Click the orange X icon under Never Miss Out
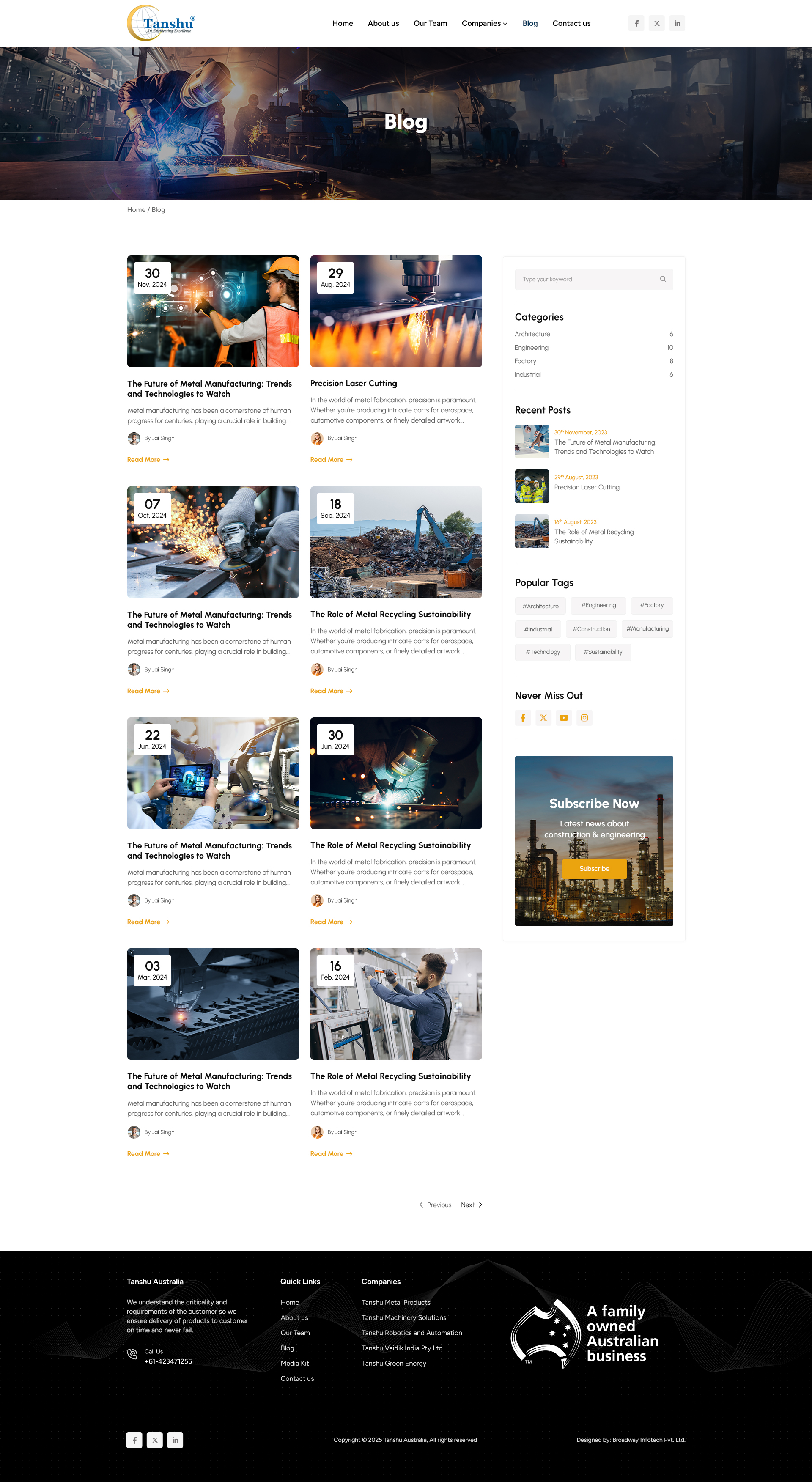The image size is (812, 1482). [543, 717]
